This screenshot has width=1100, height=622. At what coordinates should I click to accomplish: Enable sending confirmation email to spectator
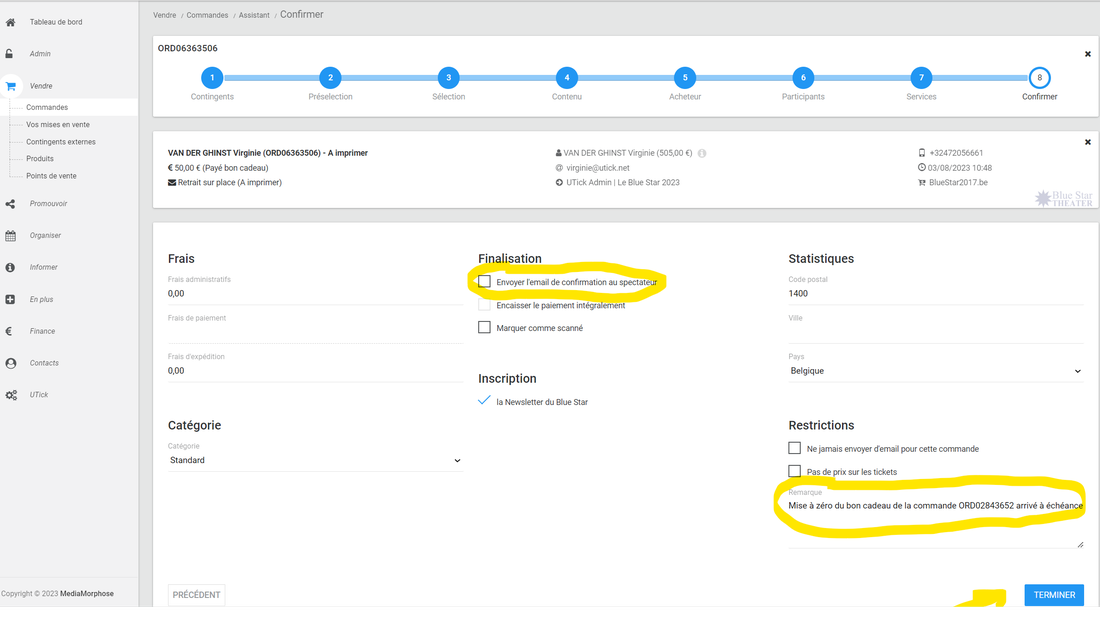point(485,282)
